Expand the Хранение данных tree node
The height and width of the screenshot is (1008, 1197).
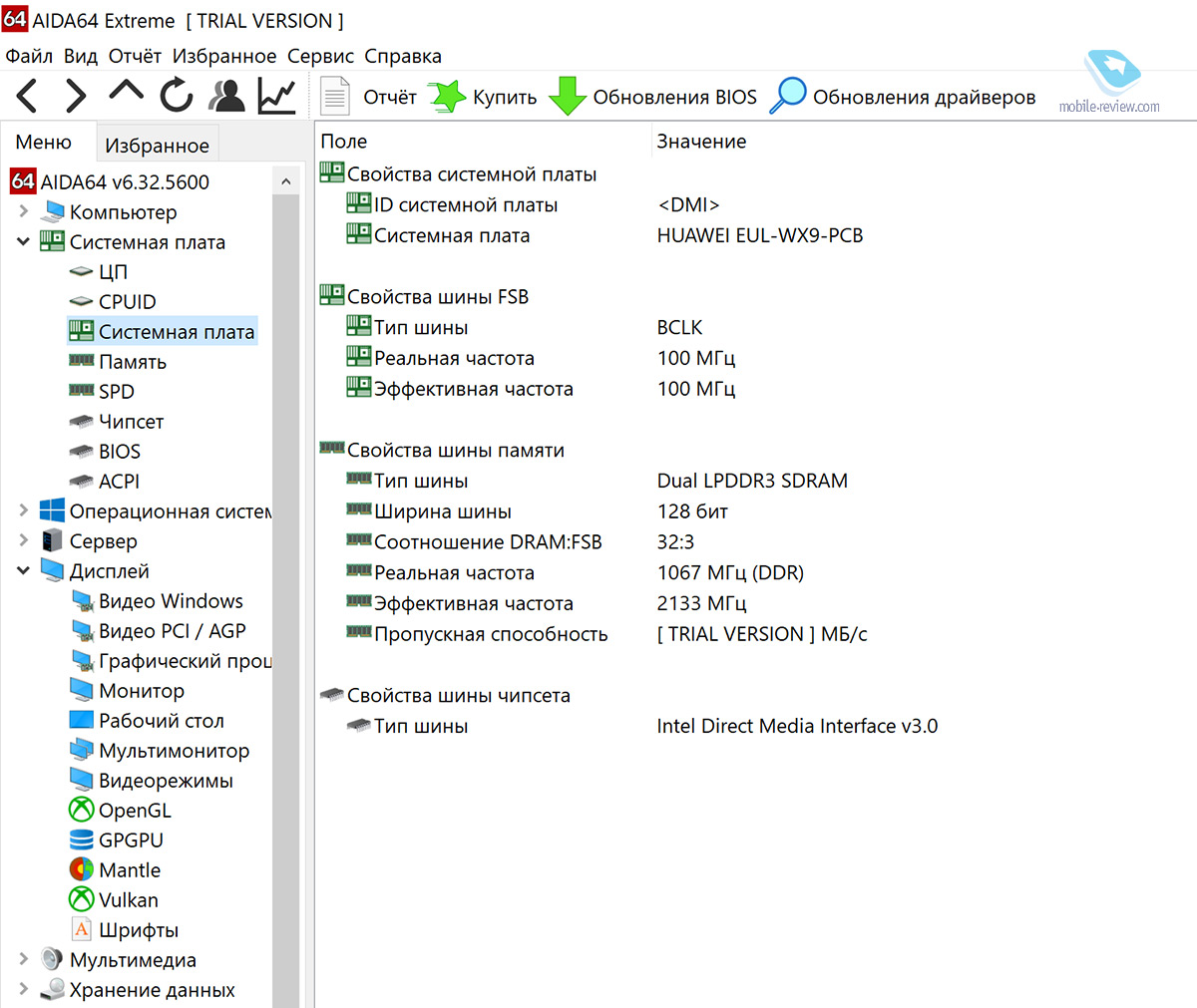pos(24,989)
